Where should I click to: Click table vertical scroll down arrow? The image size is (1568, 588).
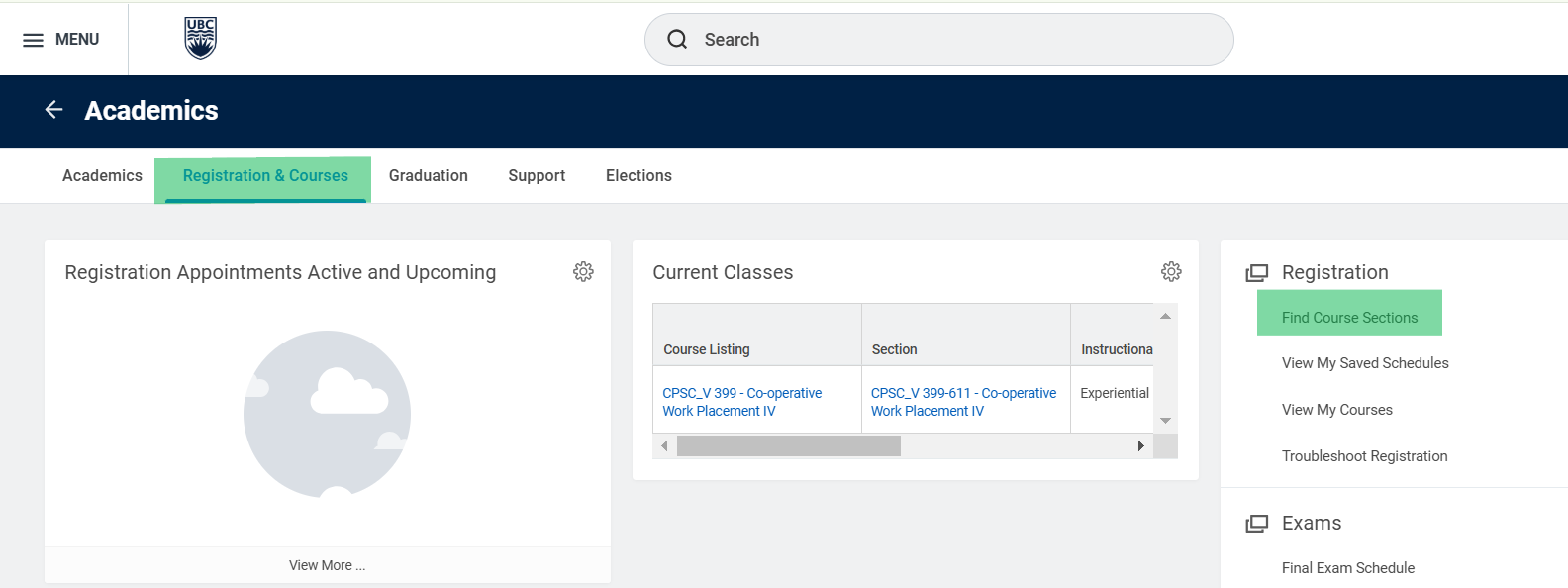tap(1165, 421)
